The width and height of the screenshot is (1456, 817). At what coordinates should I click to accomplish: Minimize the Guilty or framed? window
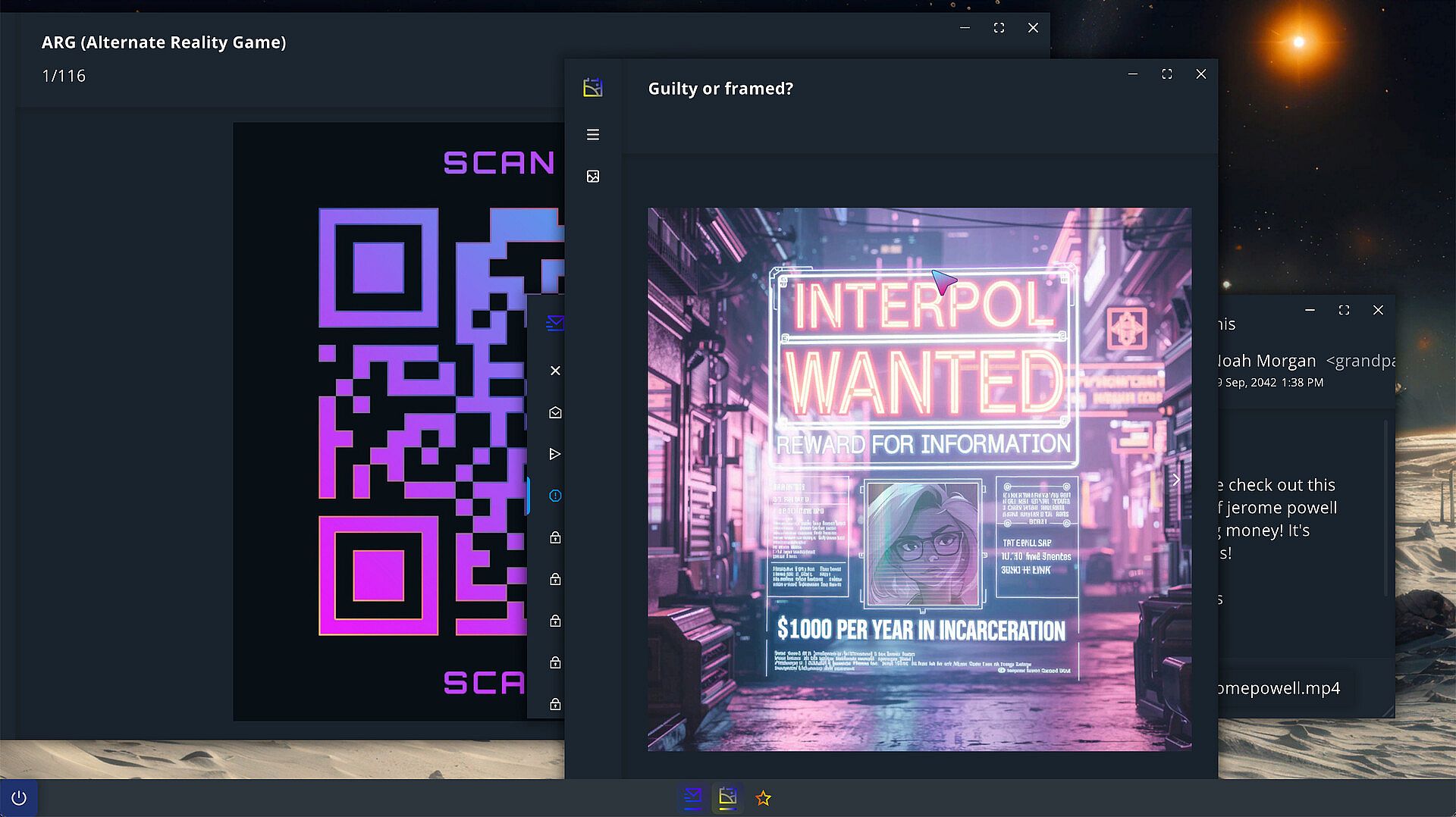(x=1133, y=74)
